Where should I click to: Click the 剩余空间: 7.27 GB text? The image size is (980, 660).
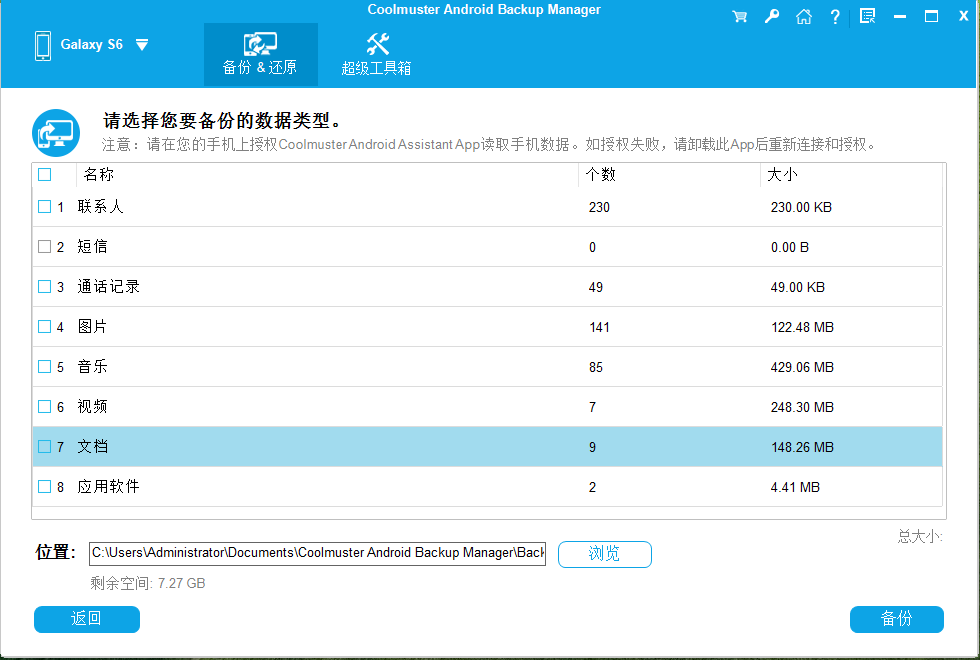point(148,583)
